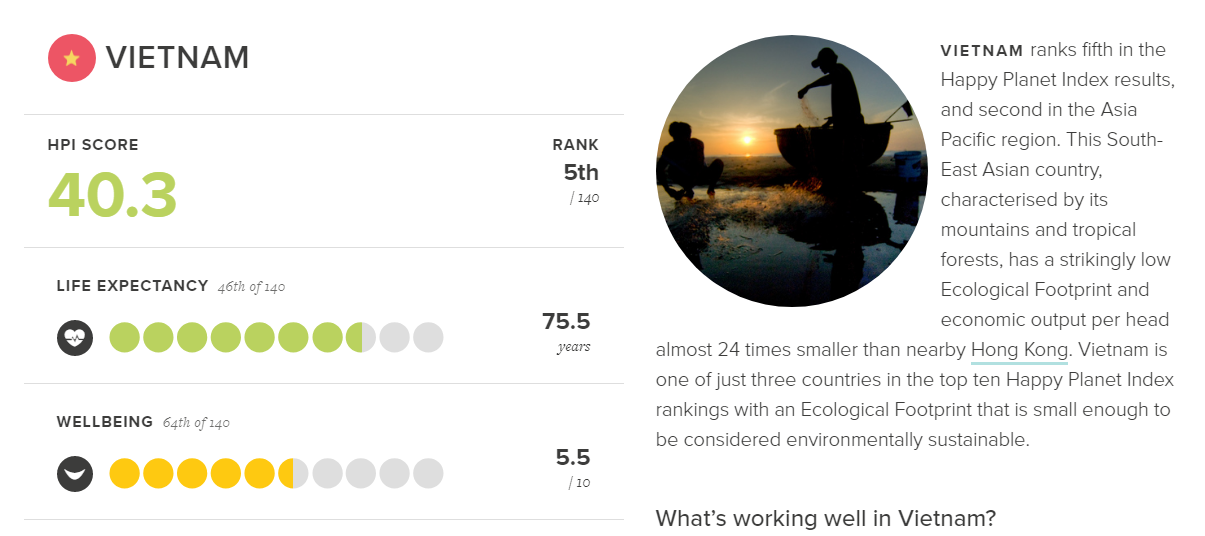Click the wellbeing smiley face icon

coord(75,473)
